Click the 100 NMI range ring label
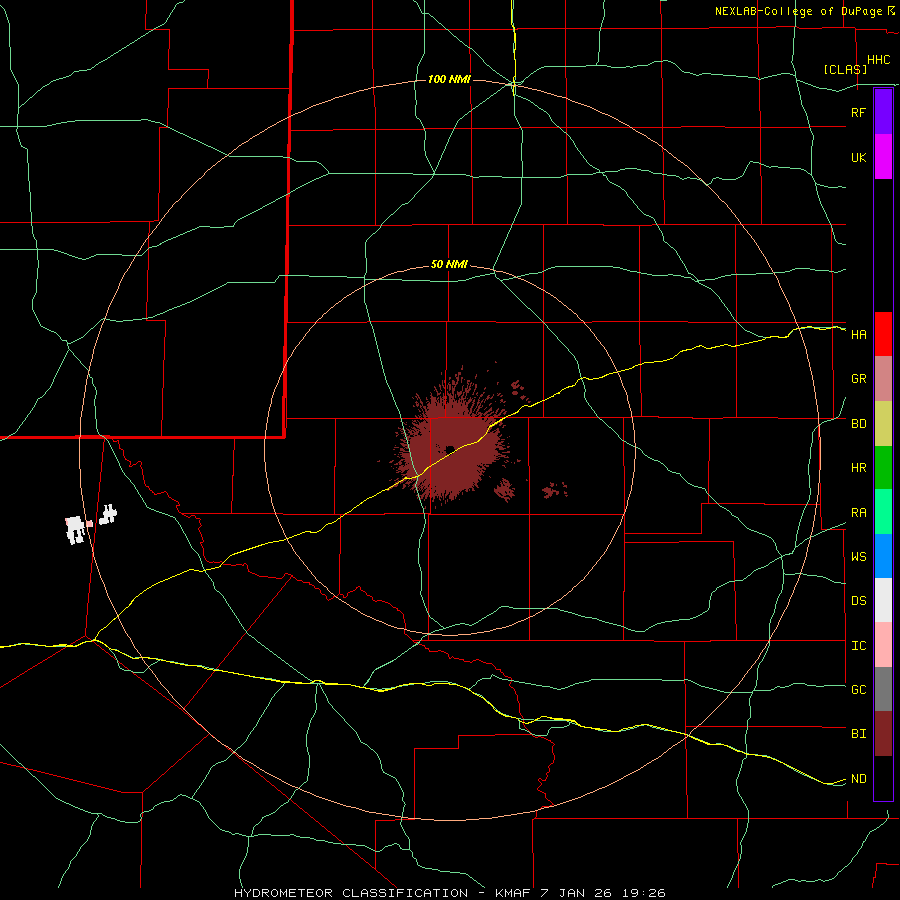 [x=449, y=79]
